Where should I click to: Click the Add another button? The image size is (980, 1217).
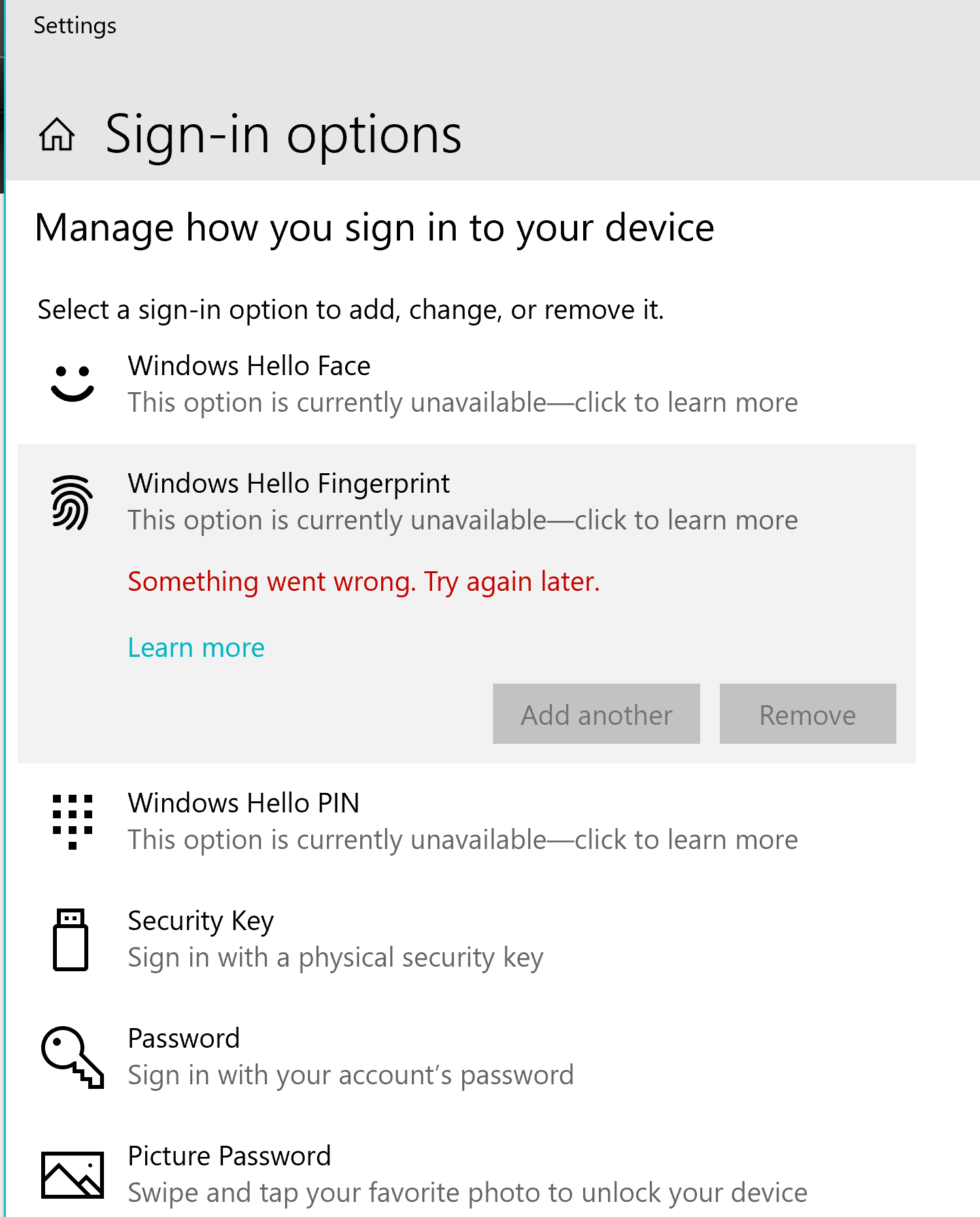click(596, 714)
